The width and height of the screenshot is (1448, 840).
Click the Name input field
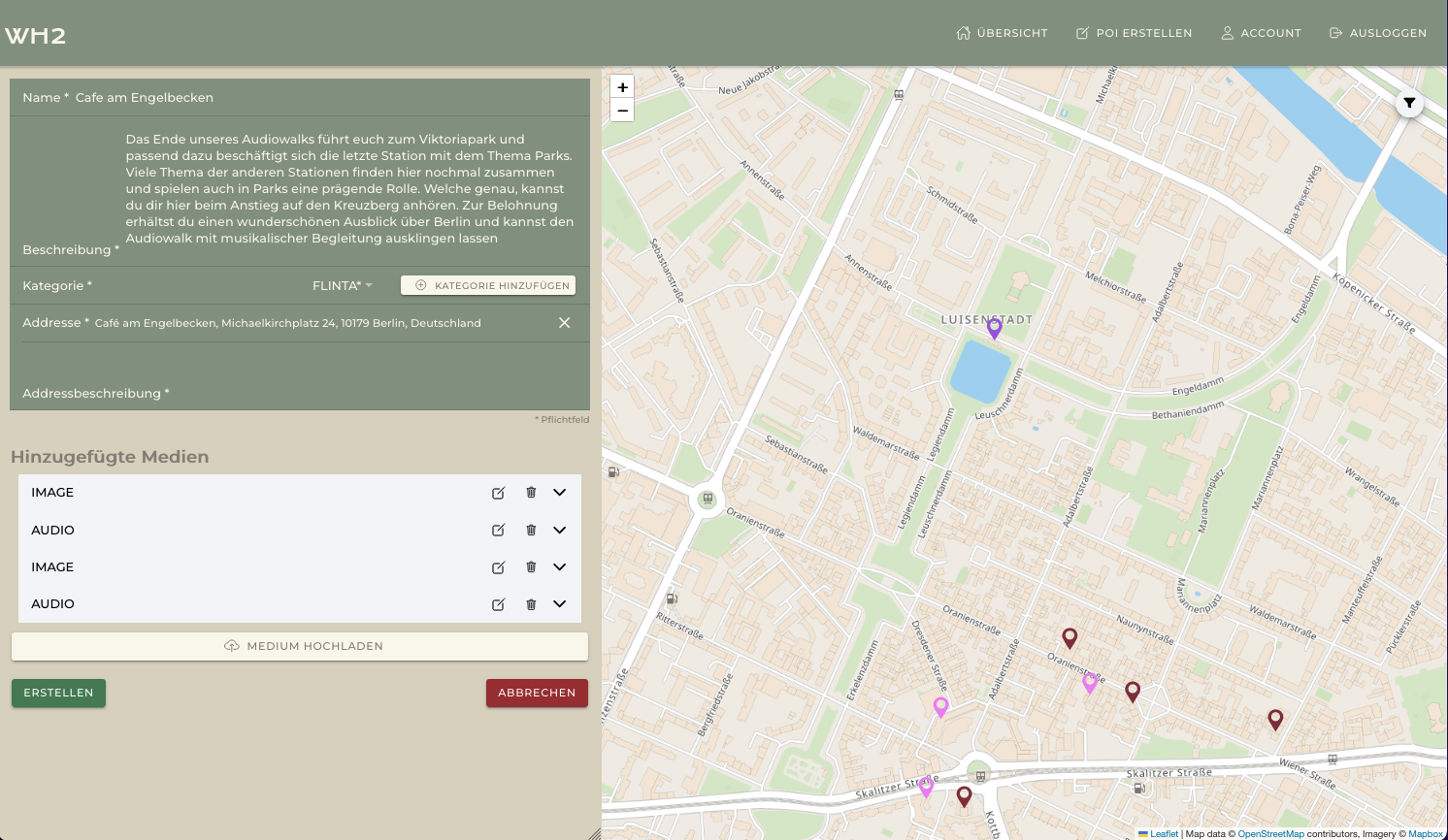point(330,97)
